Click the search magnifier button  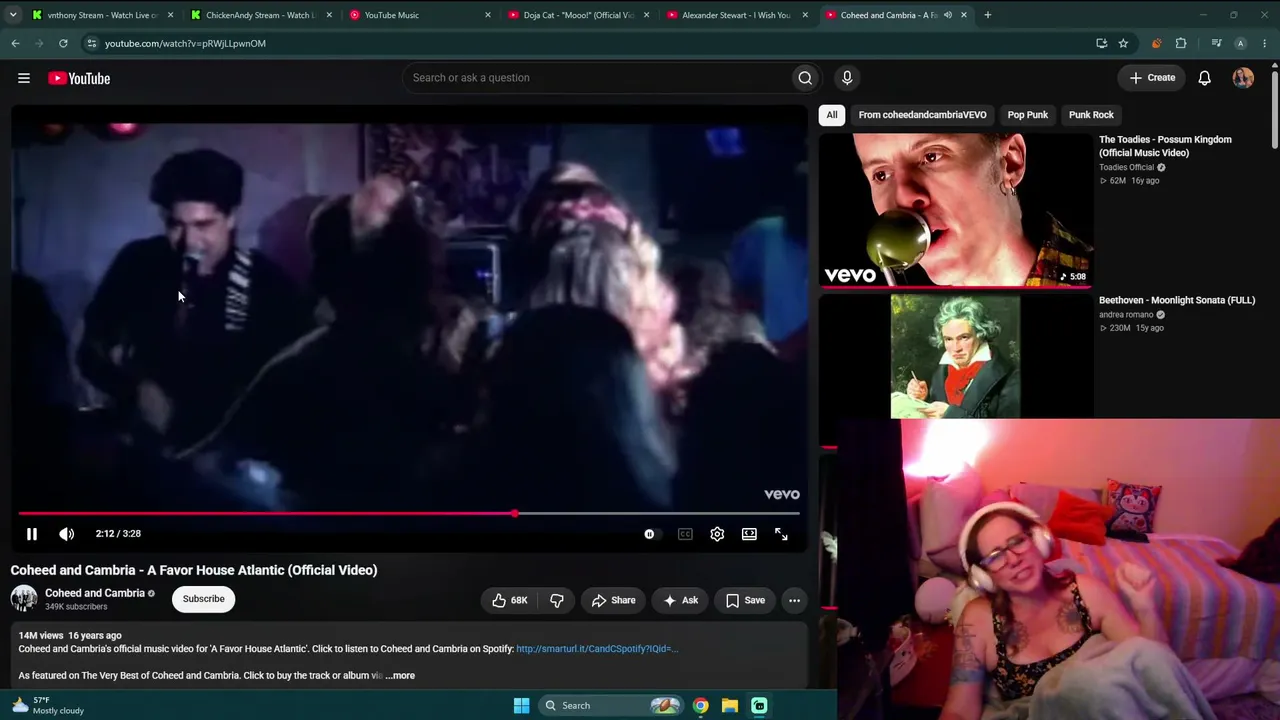[805, 78]
